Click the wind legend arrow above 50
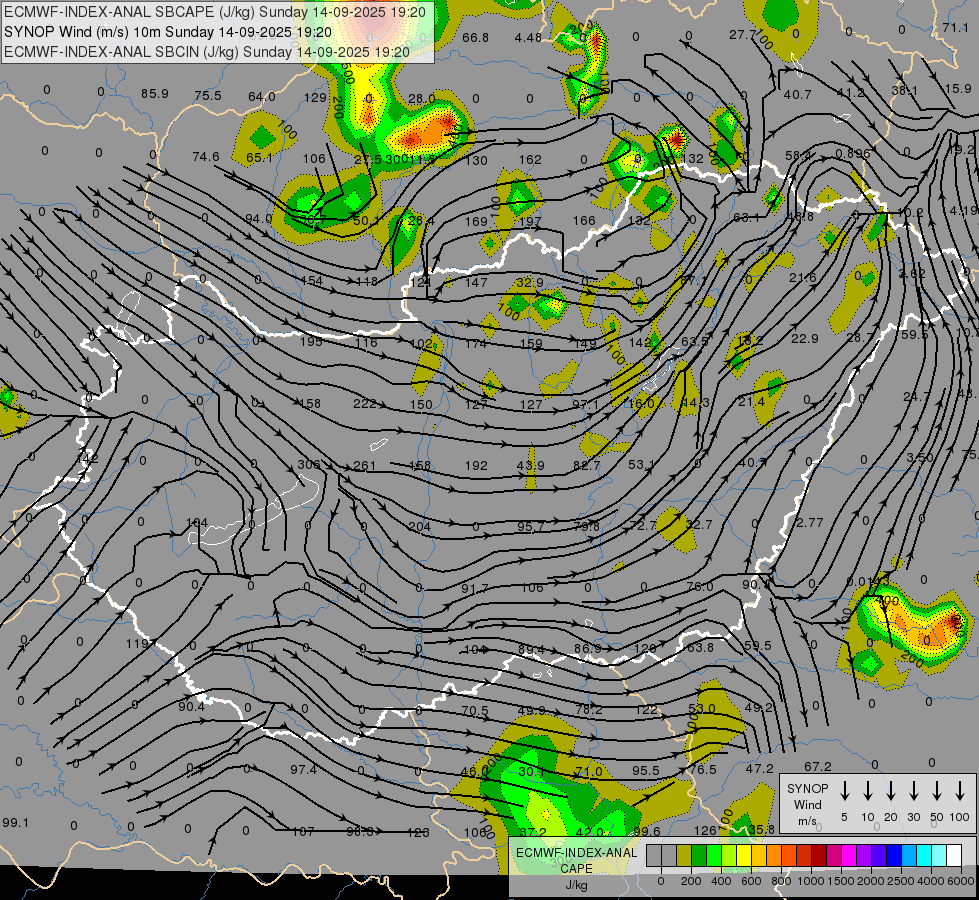The height and width of the screenshot is (900, 979). (x=937, y=791)
